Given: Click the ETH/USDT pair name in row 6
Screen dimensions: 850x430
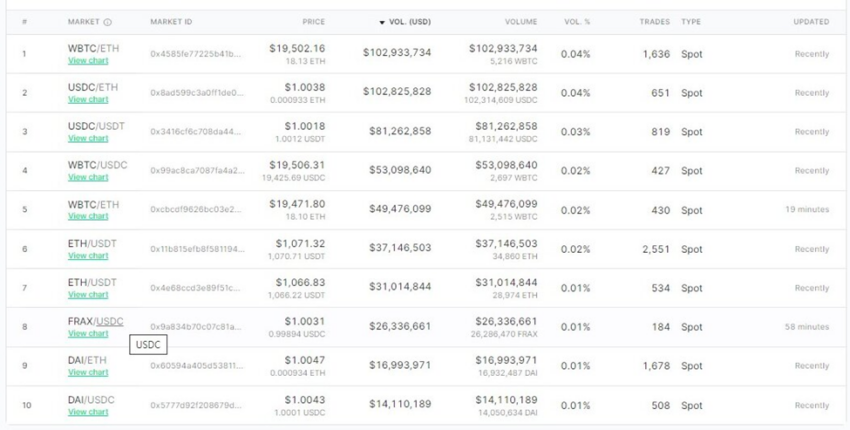Looking at the screenshot, I should [92, 244].
